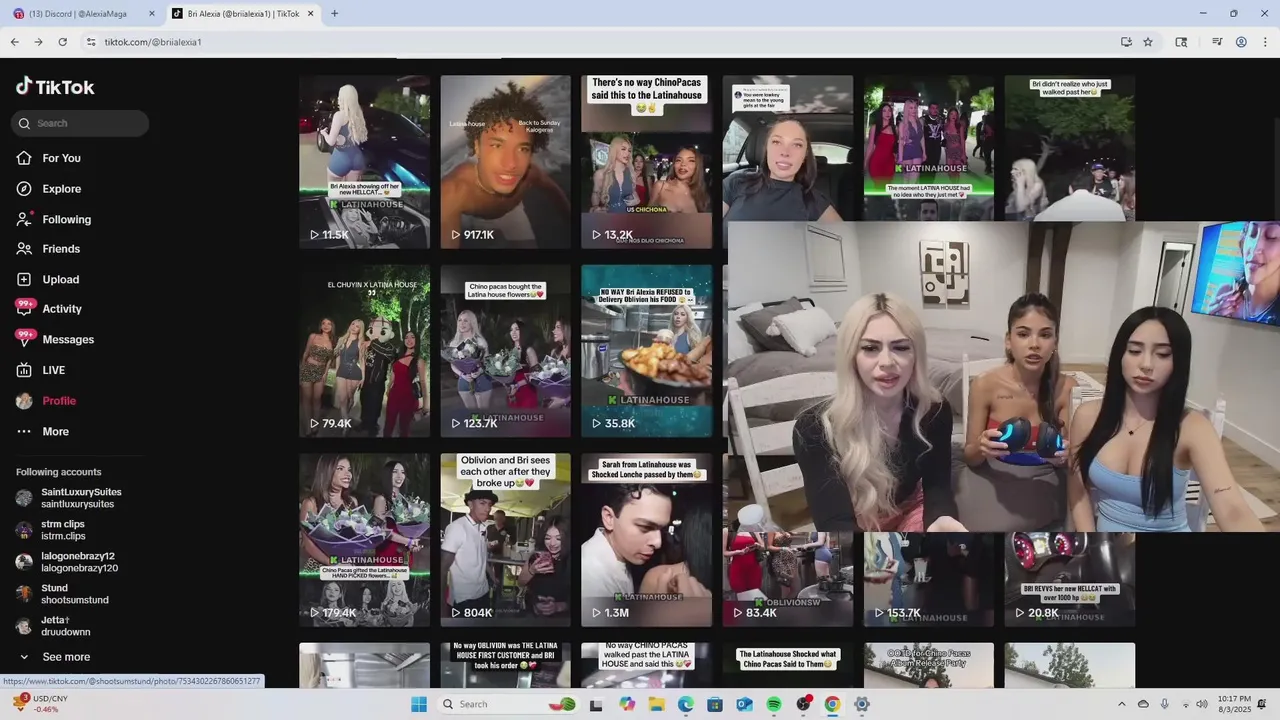Show hidden system tray icons
Image resolution: width=1280 pixels, height=720 pixels.
(x=1121, y=704)
